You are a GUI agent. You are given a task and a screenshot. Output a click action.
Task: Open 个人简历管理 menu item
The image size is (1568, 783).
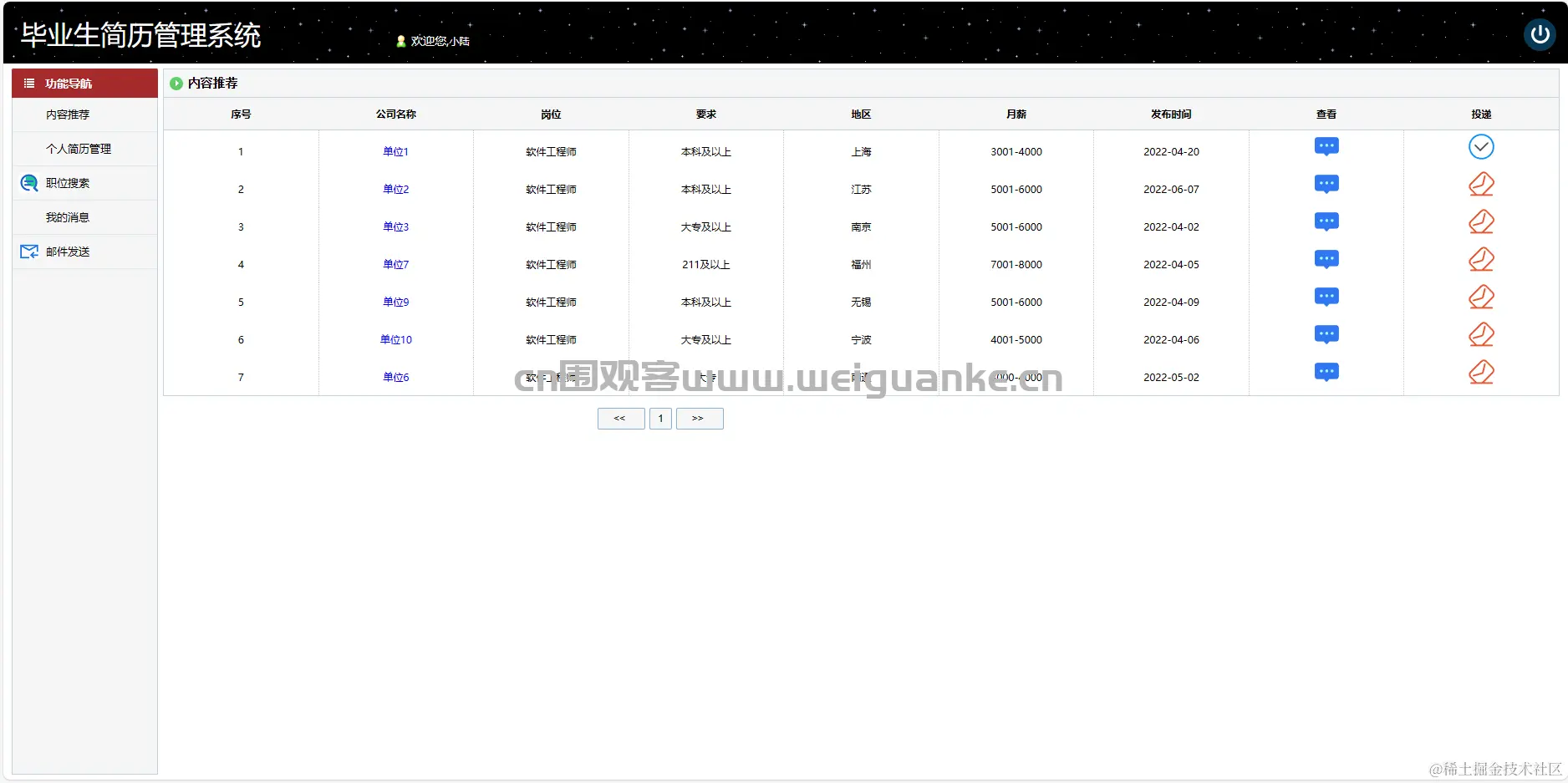(79, 149)
